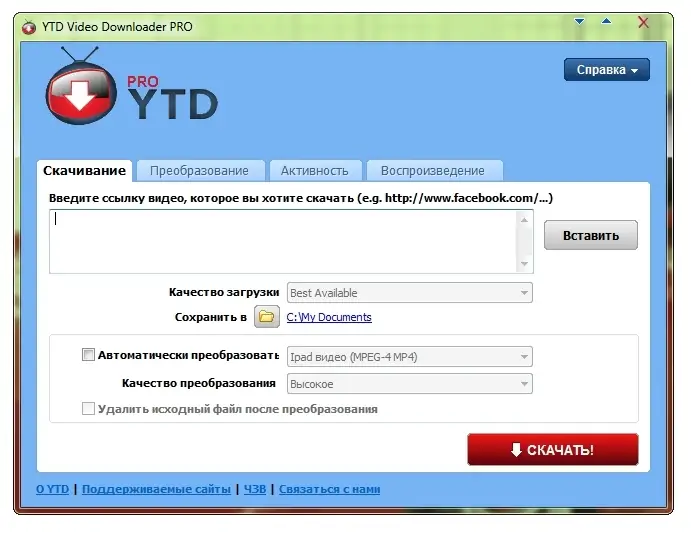Open the C:\My Documents path link
This screenshot has height=534, width=691.
(329, 317)
